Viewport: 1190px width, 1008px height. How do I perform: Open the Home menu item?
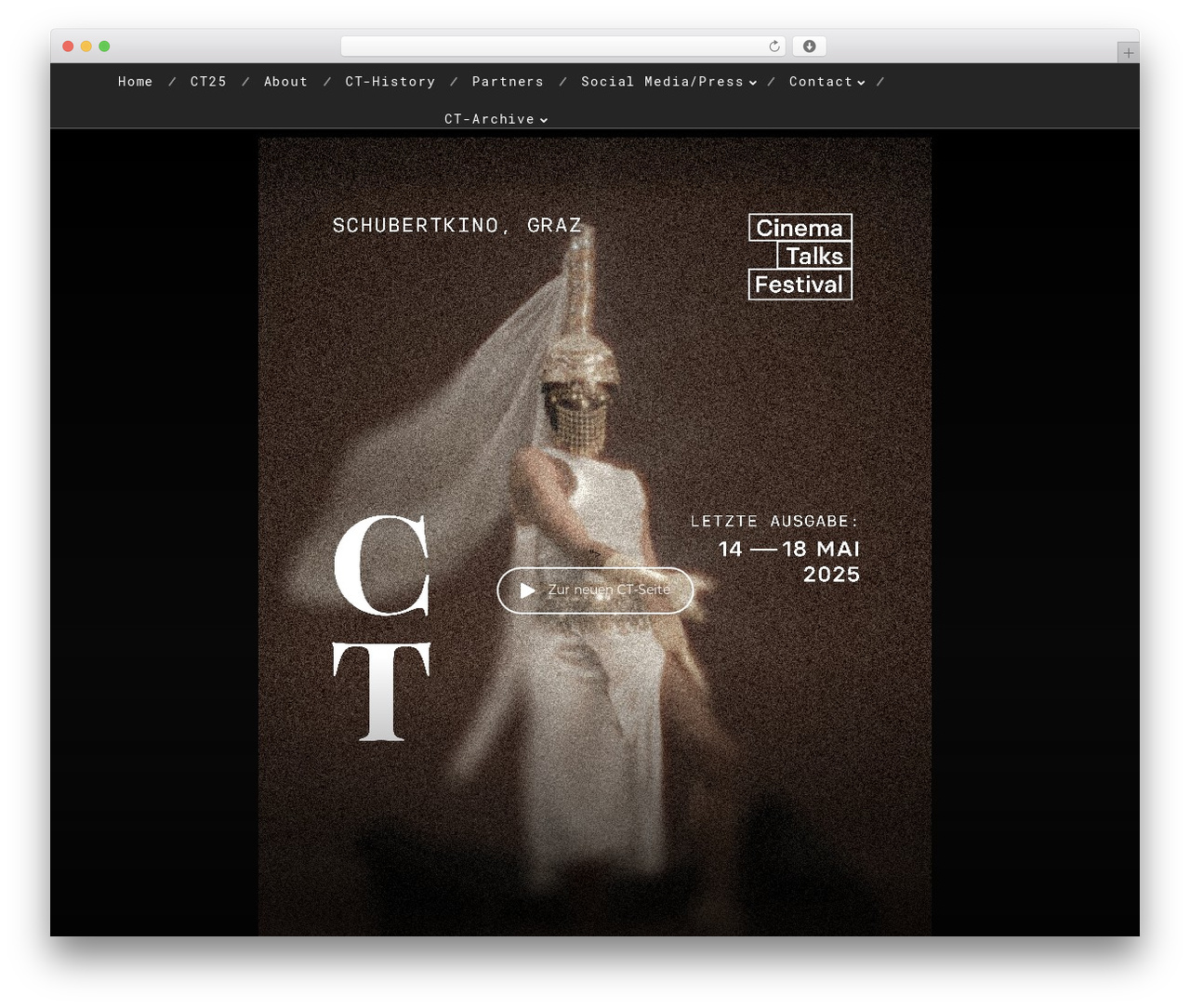pos(135,82)
